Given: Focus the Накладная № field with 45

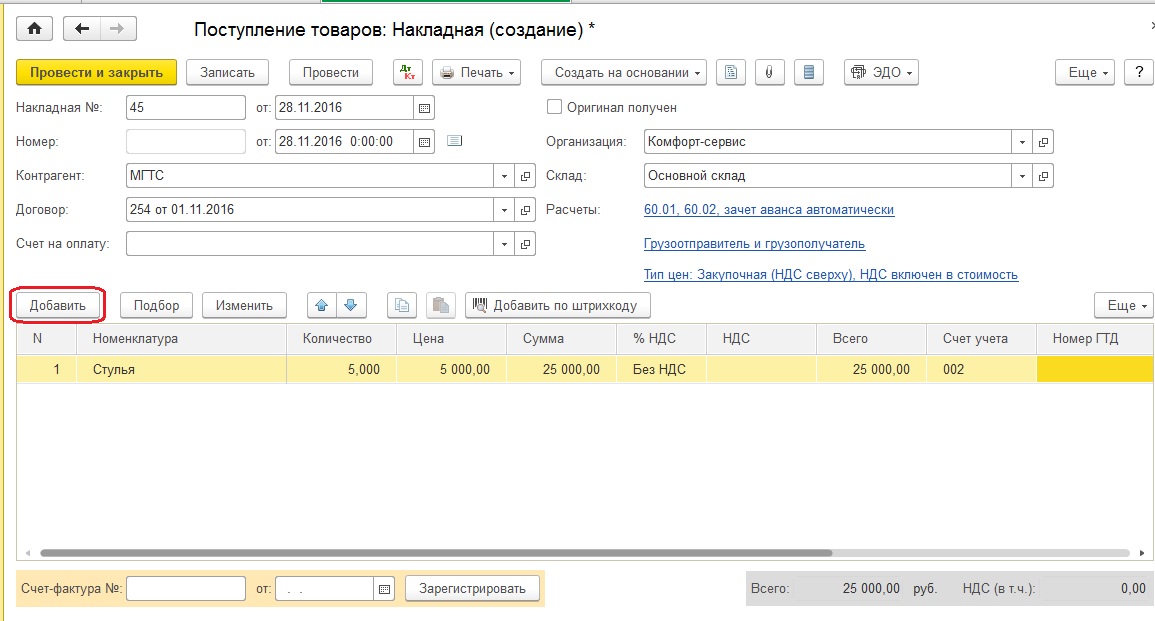Looking at the screenshot, I should click(186, 108).
